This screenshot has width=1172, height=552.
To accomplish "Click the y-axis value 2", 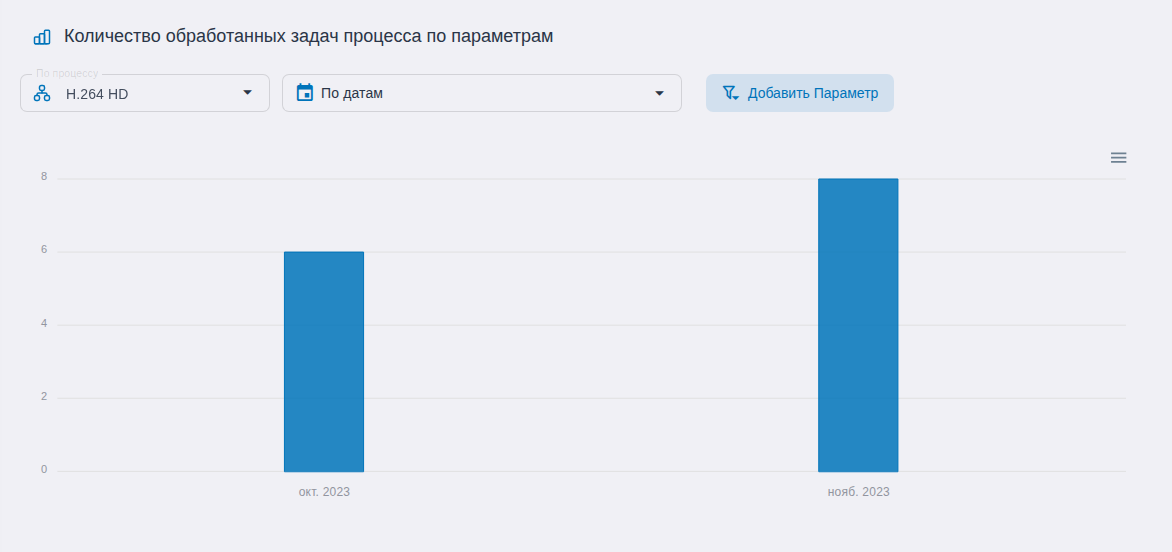I will tap(44, 397).
